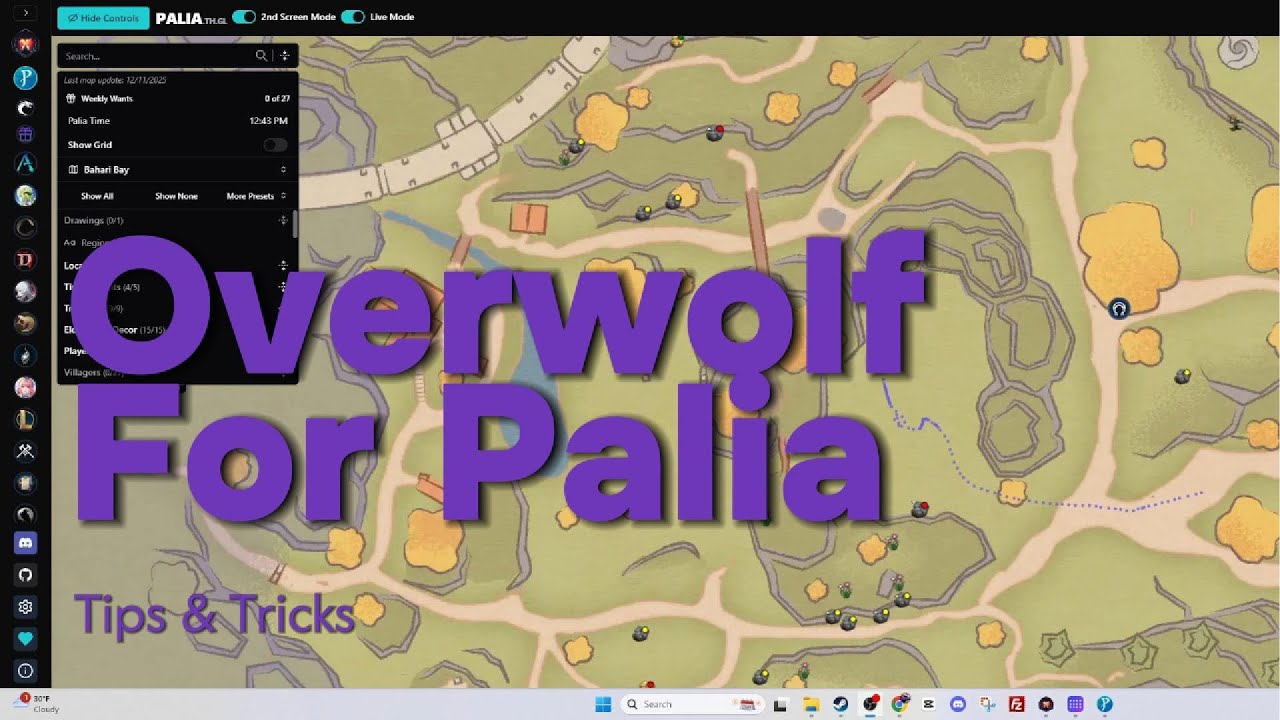Open File Explorer from the taskbar
This screenshot has height=720, width=1280.
click(810, 704)
